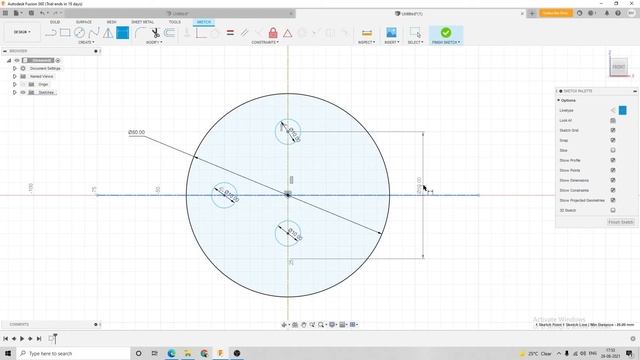This screenshot has height=360, width=640.
Task: Select the Mirror tool triangle icon
Action: click(x=108, y=33)
